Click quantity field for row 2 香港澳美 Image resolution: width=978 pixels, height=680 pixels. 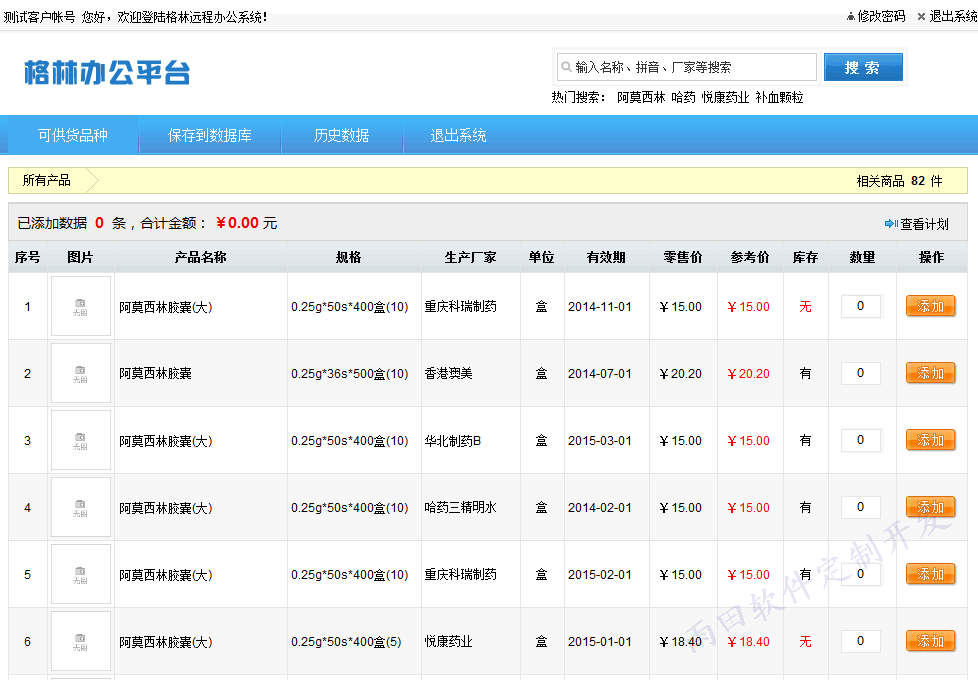point(861,373)
